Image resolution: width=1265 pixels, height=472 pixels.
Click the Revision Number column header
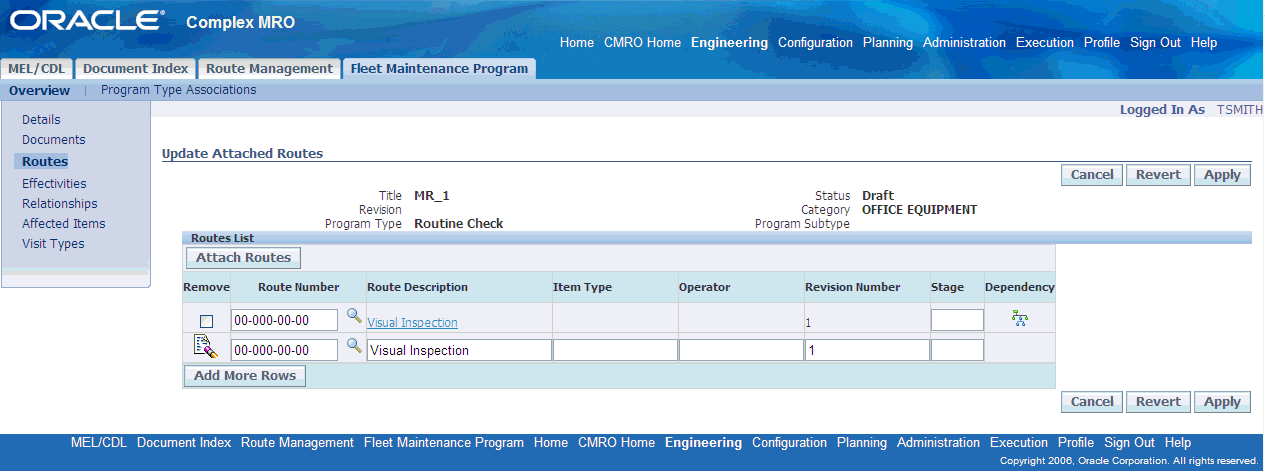(852, 287)
